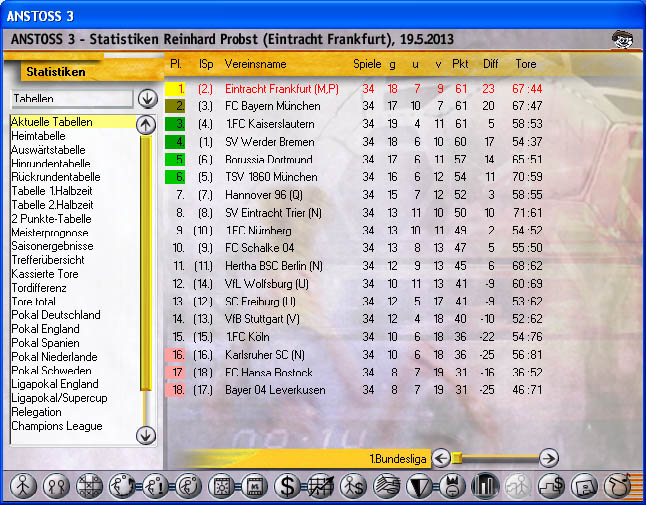
Task: Select Trefferübersicht entry
Action: click(48, 260)
